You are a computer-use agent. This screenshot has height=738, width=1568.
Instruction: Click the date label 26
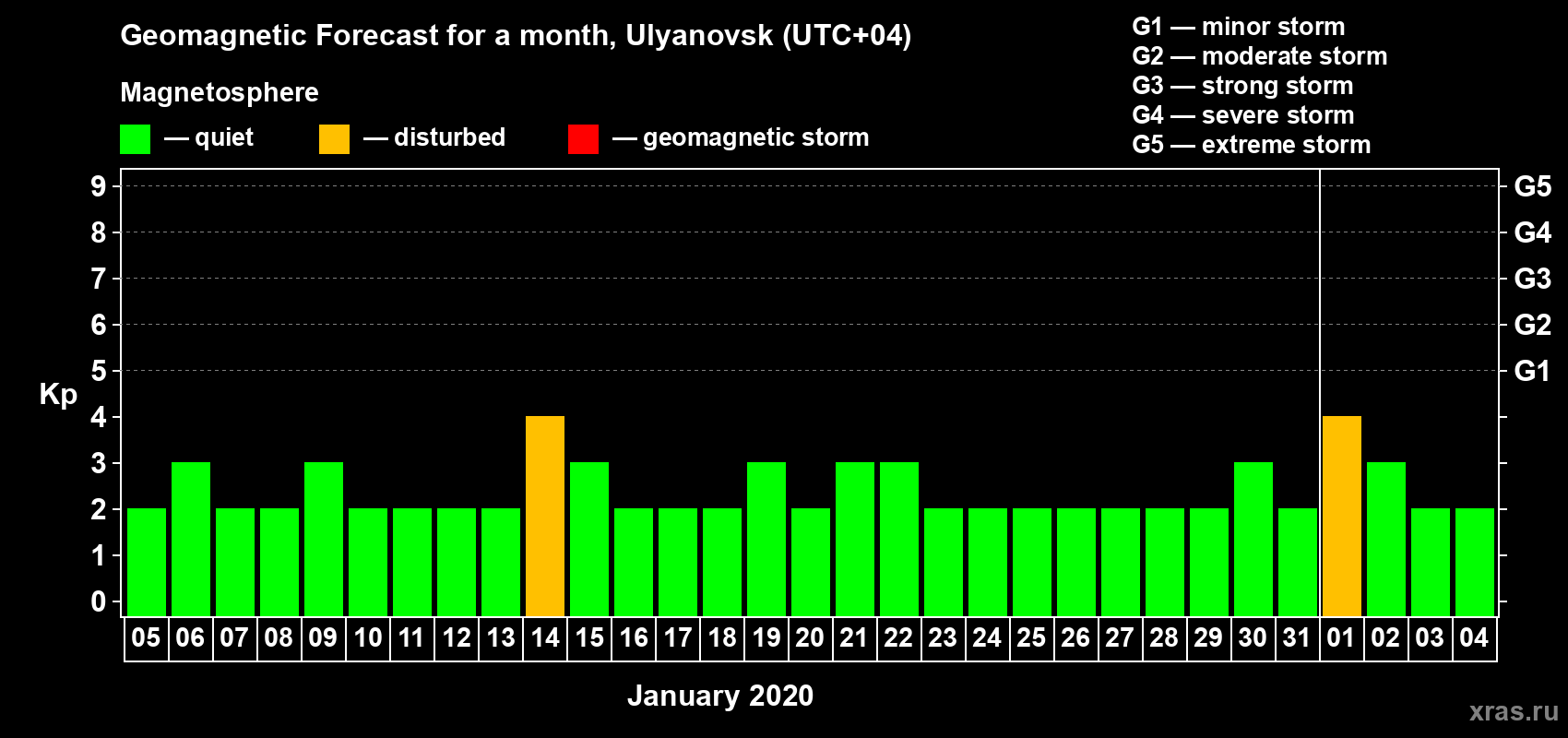1075,637
